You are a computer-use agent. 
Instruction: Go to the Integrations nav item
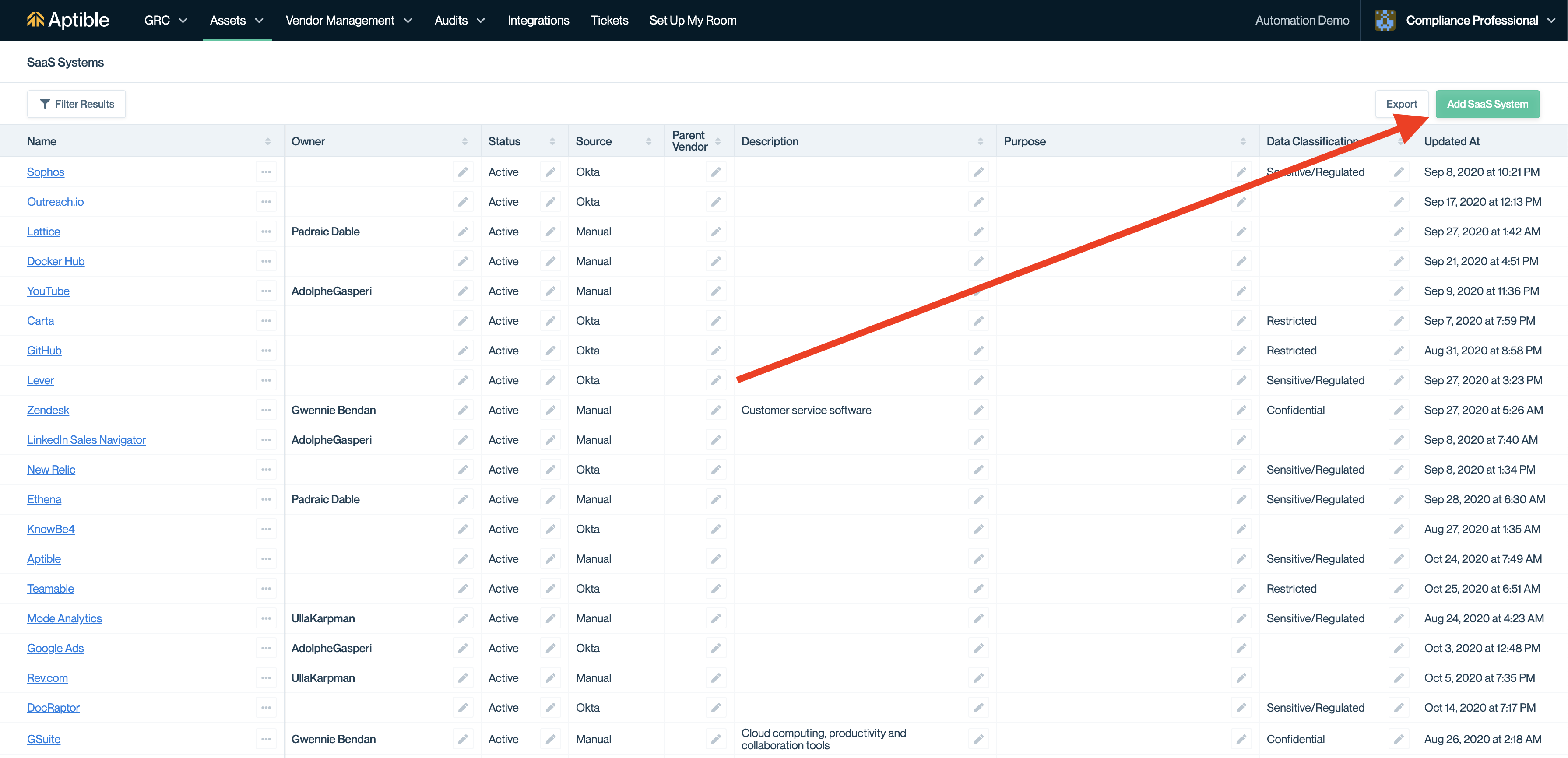538,20
